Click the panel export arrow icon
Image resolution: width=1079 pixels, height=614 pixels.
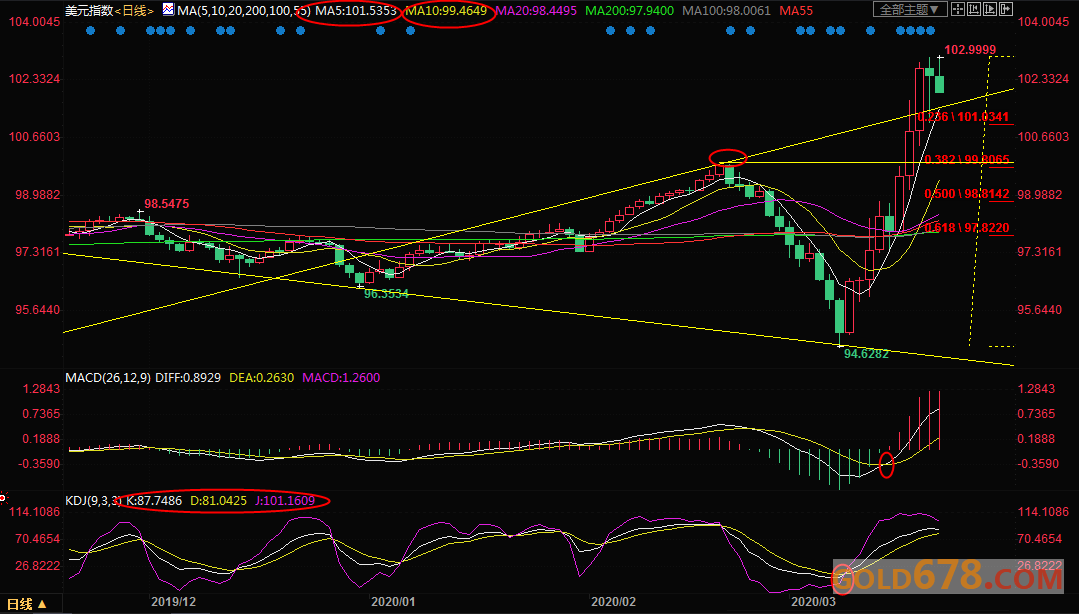coord(1006,9)
